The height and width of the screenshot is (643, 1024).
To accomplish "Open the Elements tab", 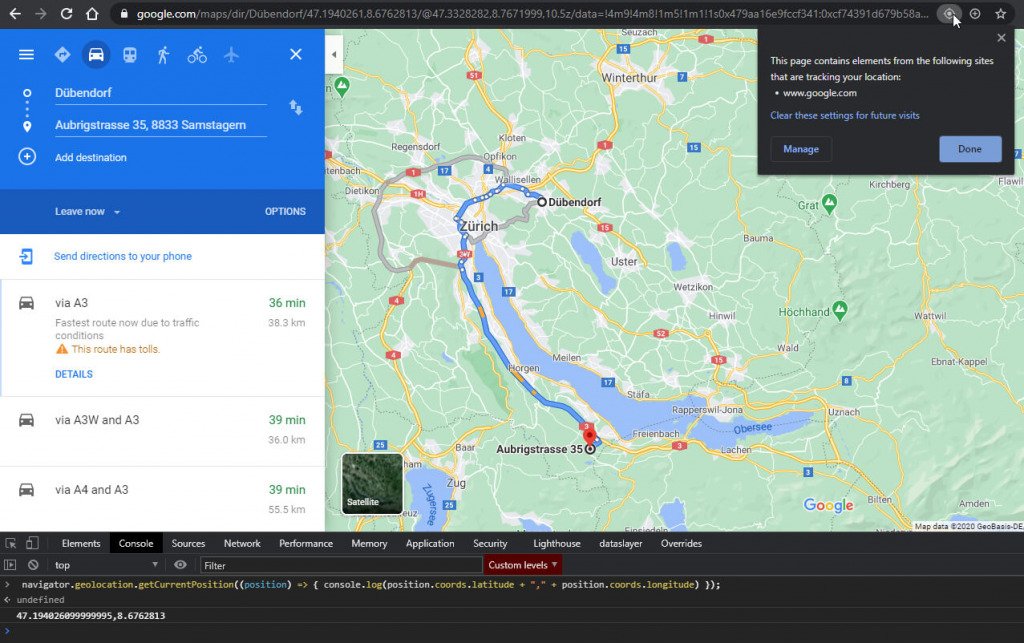I will pos(81,543).
